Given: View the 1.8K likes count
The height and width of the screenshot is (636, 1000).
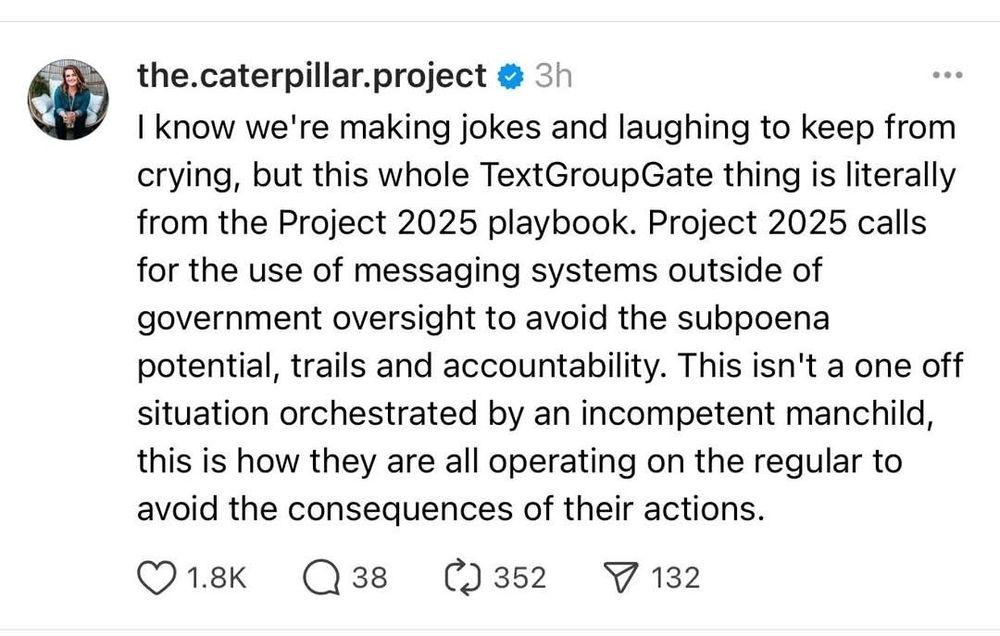Looking at the screenshot, I should tap(217, 578).
